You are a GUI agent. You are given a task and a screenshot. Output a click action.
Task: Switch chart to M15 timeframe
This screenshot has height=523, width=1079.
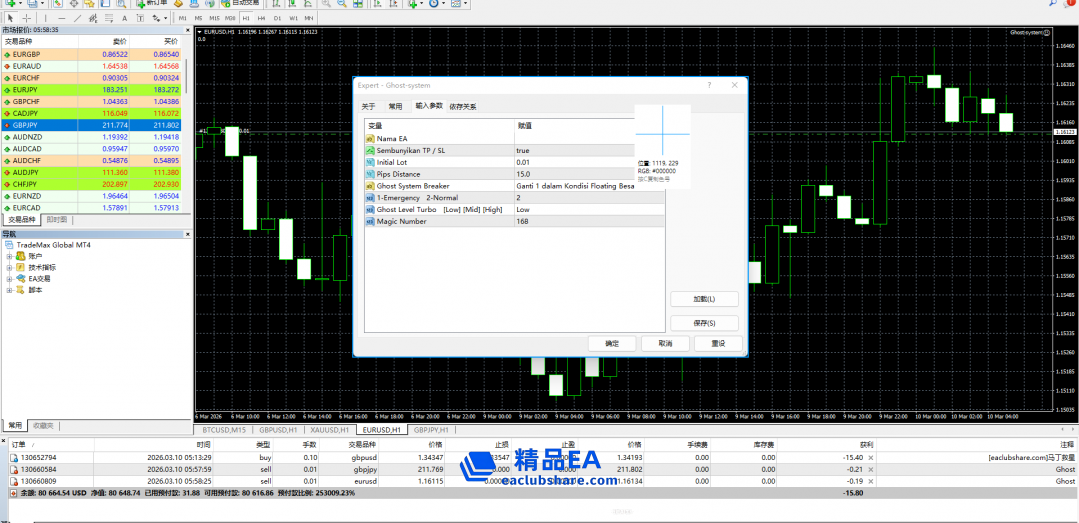(x=215, y=18)
